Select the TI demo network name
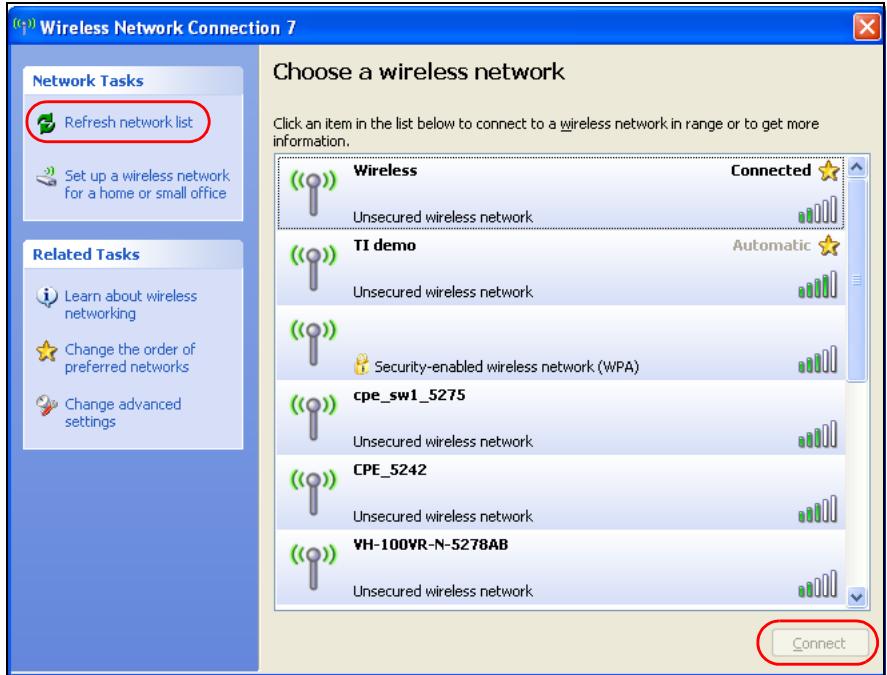Screen dimensions: 887x675 point(384,245)
